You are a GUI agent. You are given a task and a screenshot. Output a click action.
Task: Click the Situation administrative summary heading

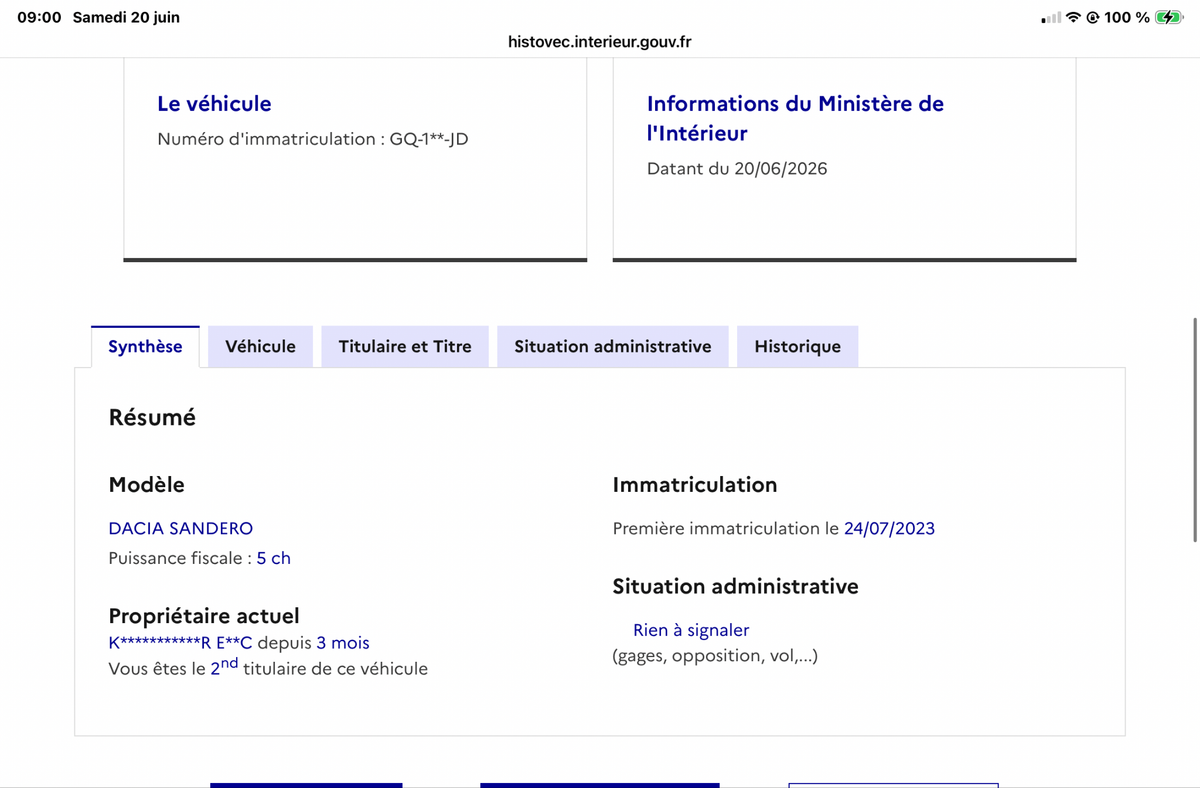coord(735,587)
